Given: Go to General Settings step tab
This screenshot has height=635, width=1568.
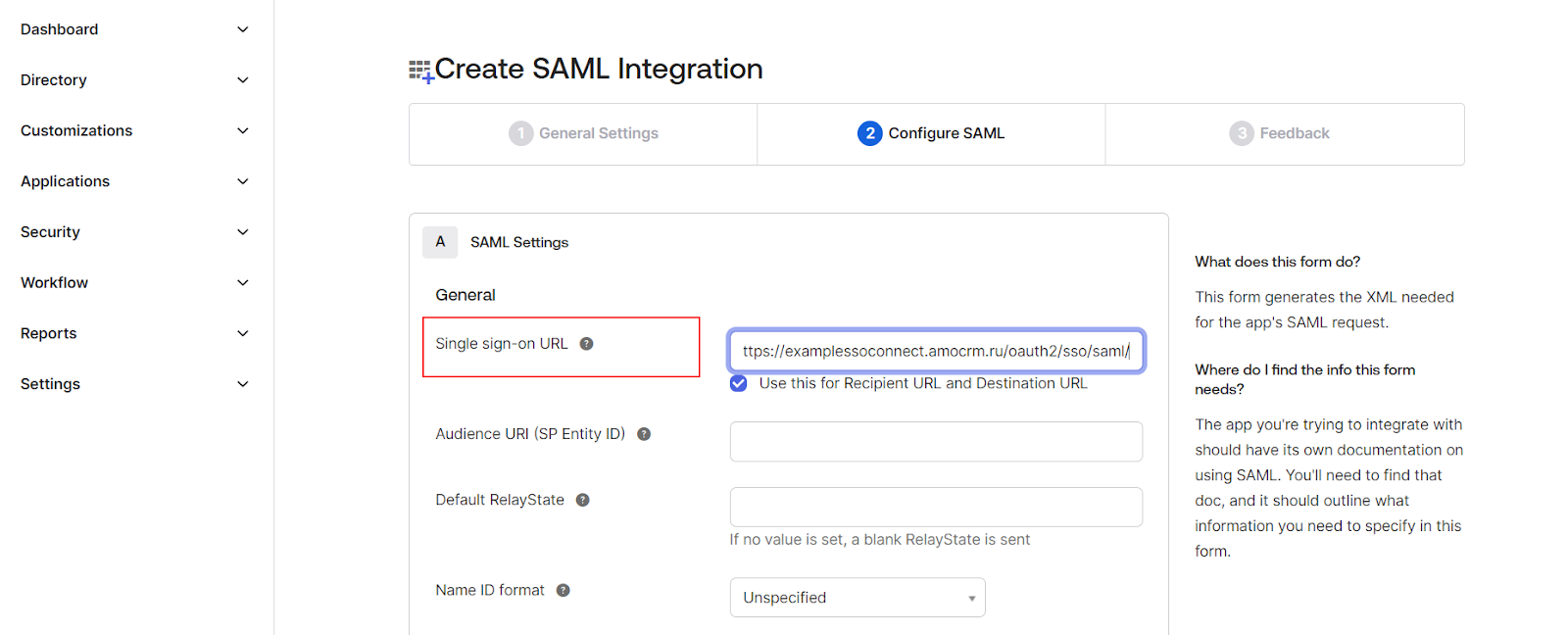Looking at the screenshot, I should [x=598, y=133].
